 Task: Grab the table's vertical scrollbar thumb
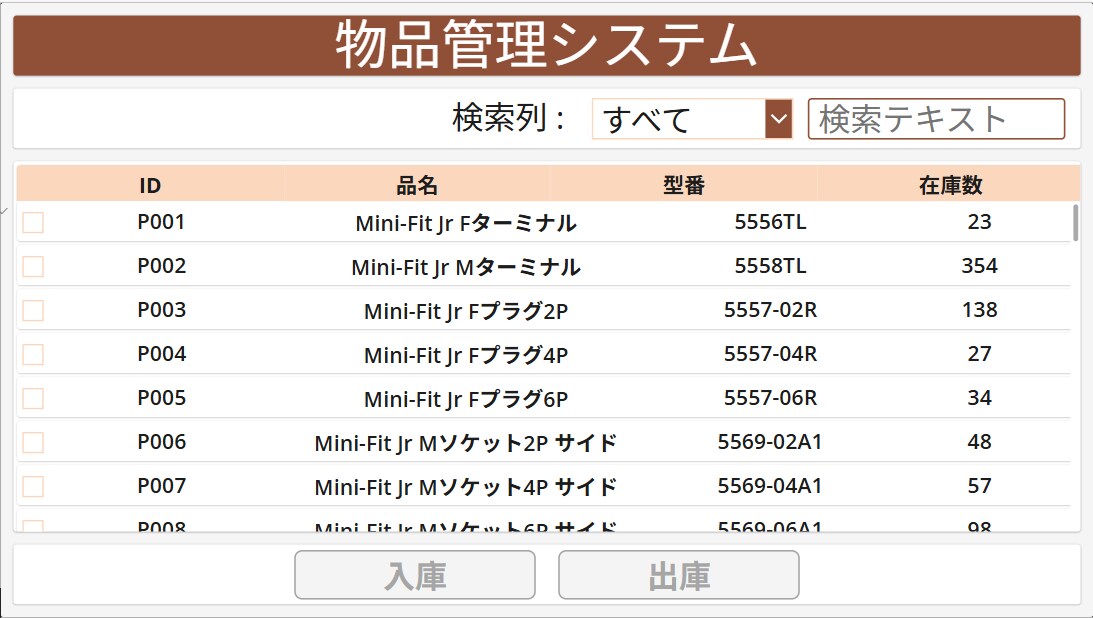coord(1076,223)
